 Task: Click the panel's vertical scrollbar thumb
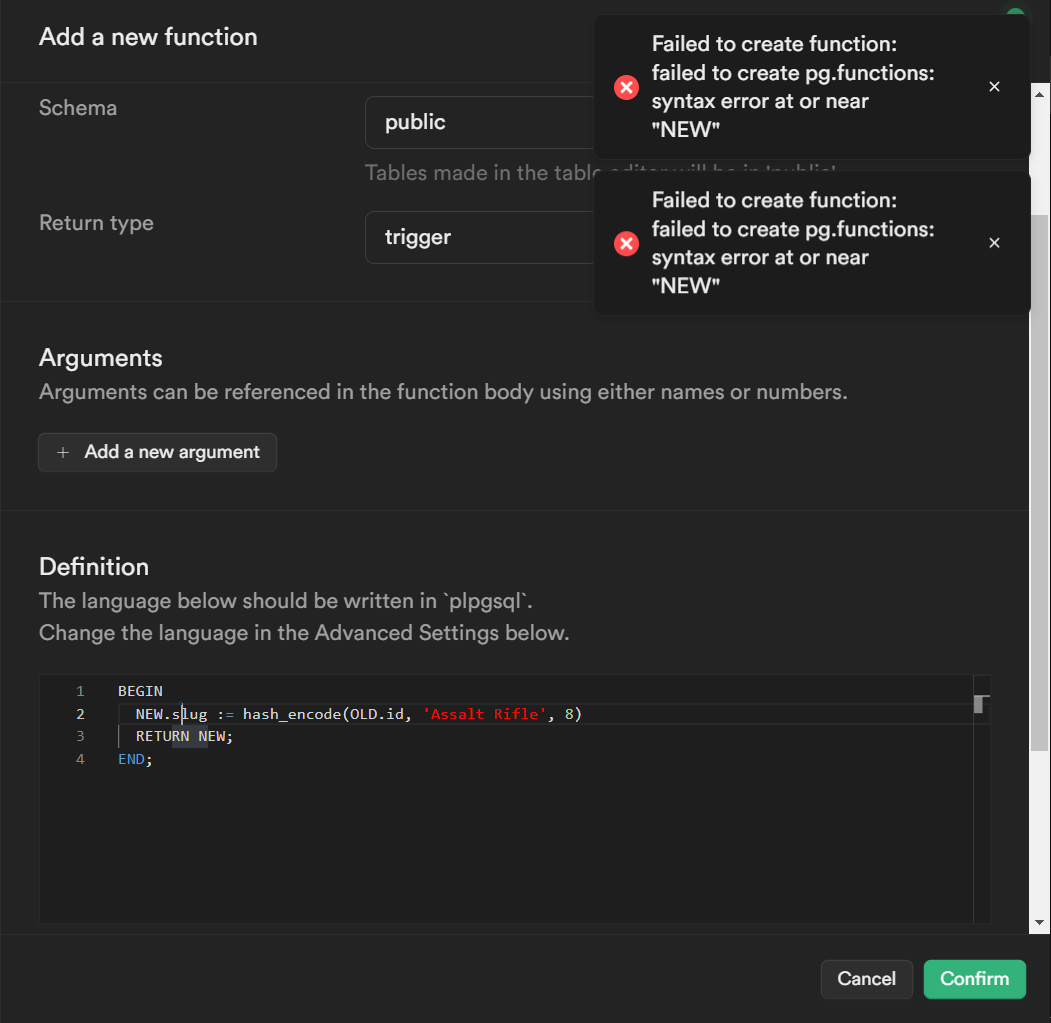[1040, 480]
